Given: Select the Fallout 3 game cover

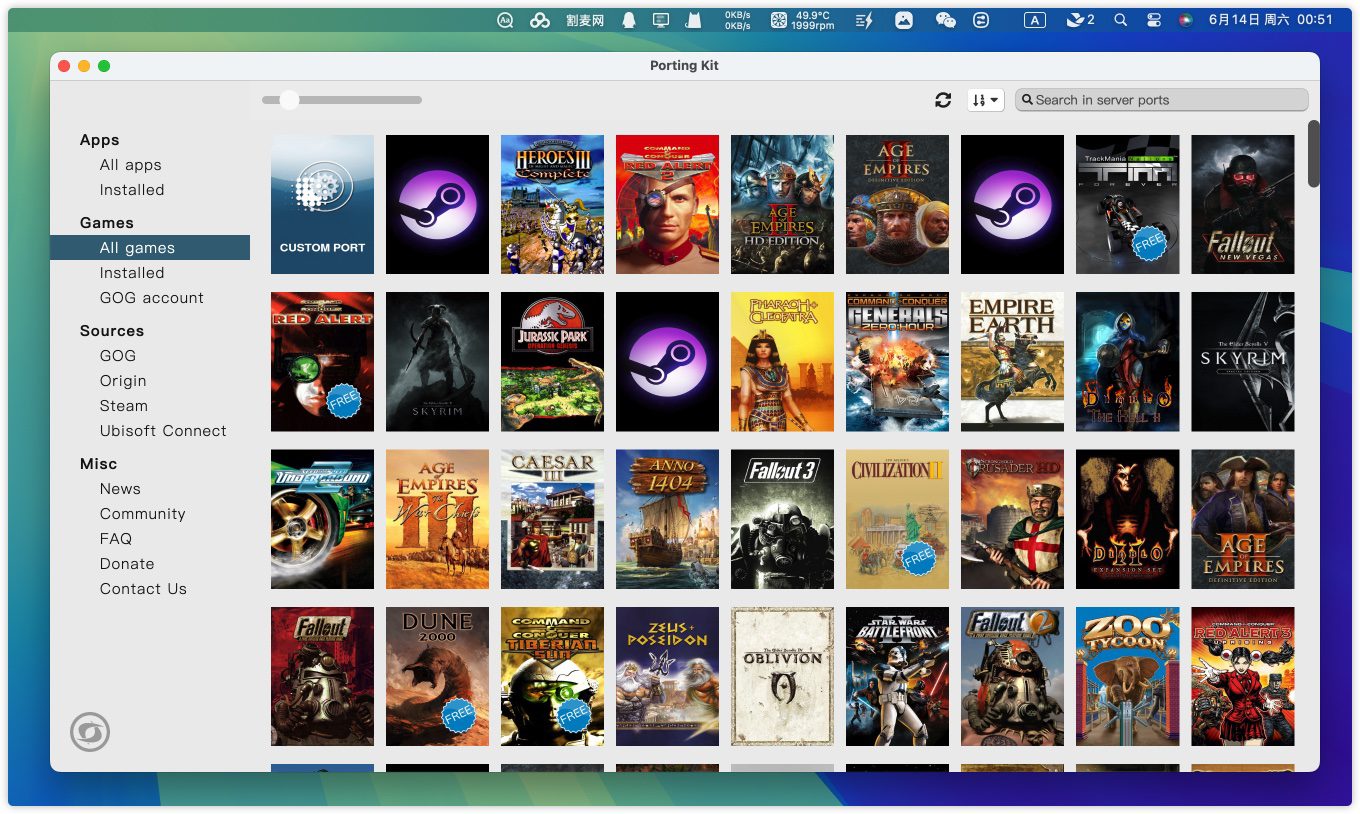Looking at the screenshot, I should [782, 519].
